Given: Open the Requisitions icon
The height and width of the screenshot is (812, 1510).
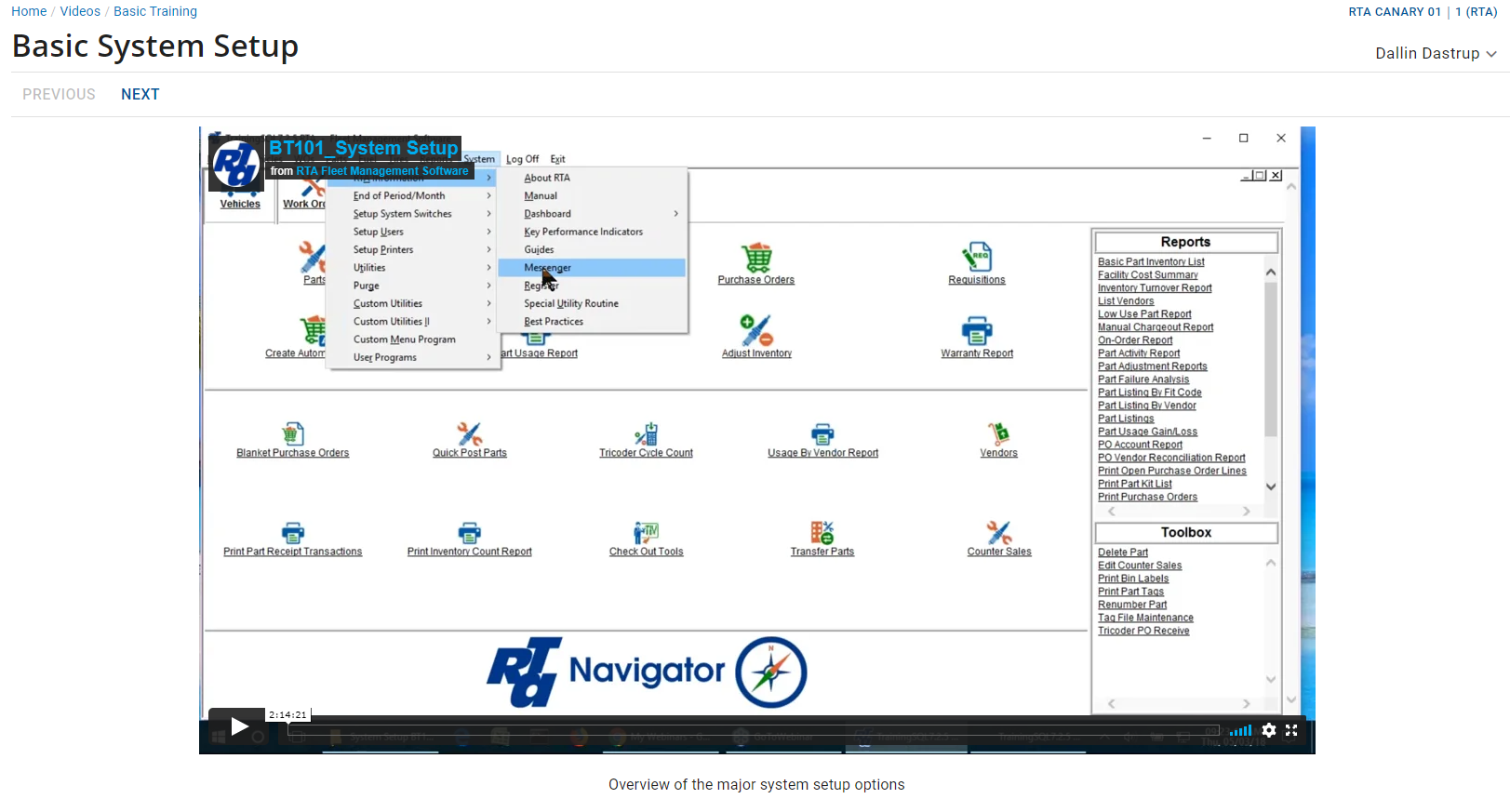Looking at the screenshot, I should [x=976, y=257].
